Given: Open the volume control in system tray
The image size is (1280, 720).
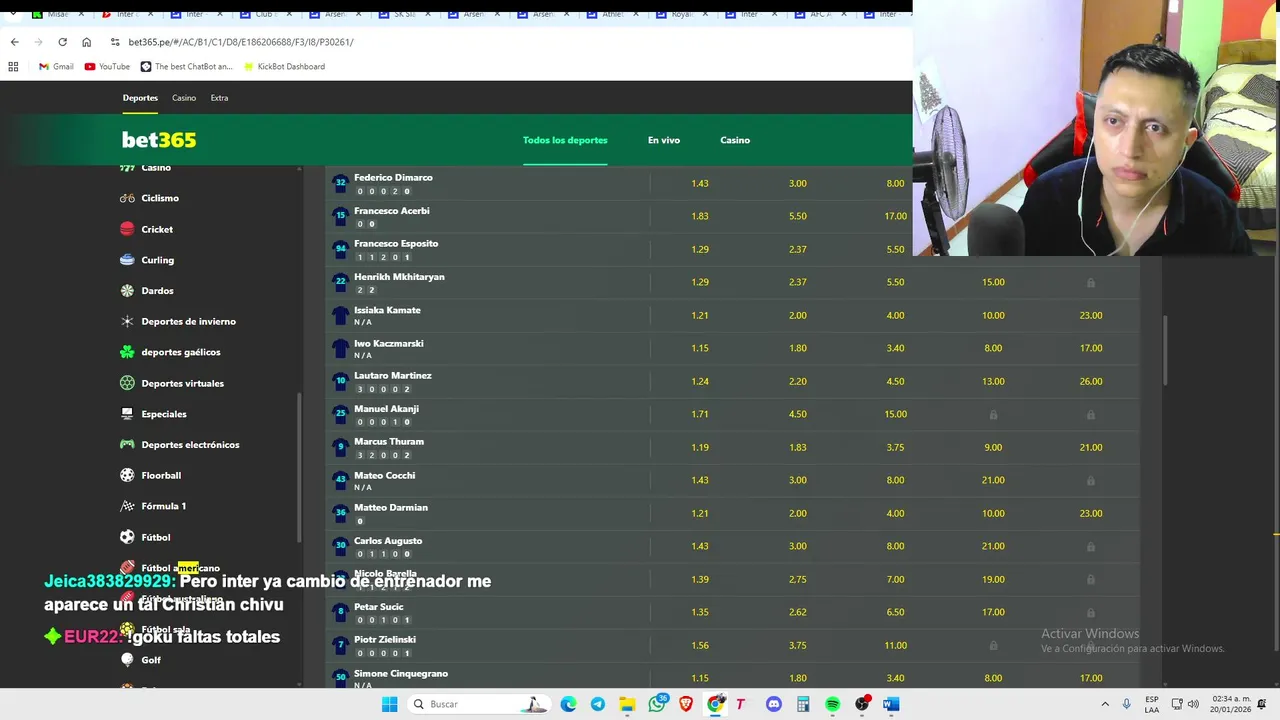Looking at the screenshot, I should 1193,704.
